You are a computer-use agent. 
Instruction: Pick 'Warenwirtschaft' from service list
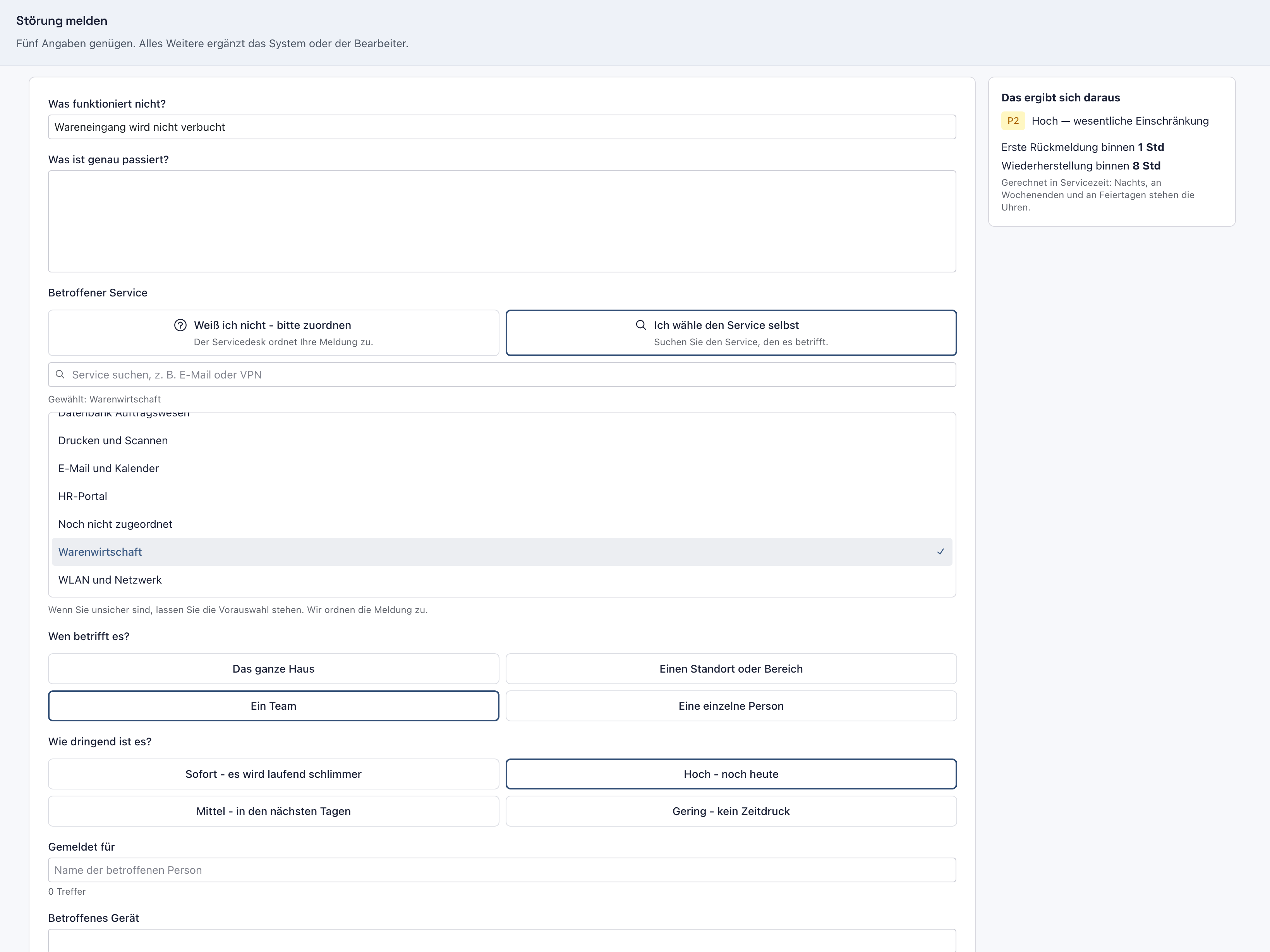pyautogui.click(x=502, y=552)
